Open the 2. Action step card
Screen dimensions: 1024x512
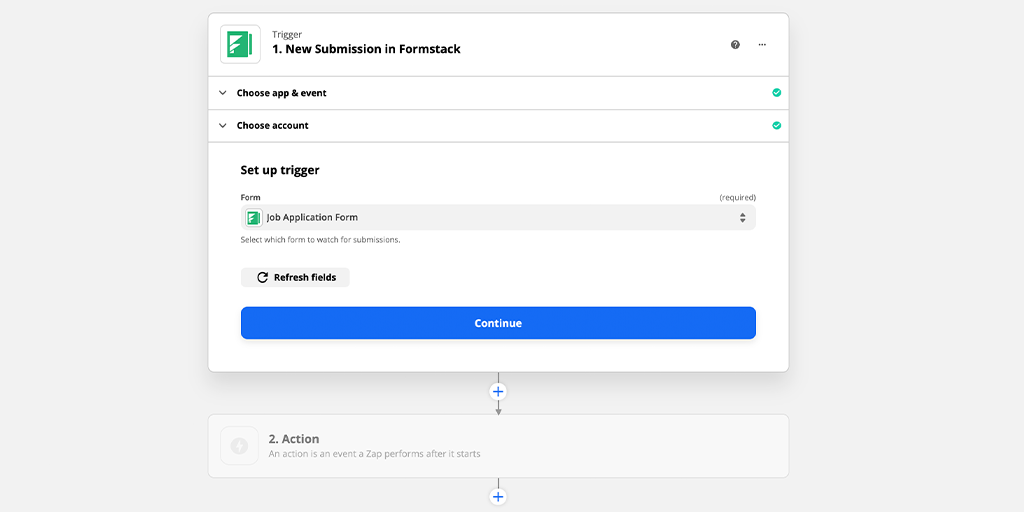click(x=498, y=446)
